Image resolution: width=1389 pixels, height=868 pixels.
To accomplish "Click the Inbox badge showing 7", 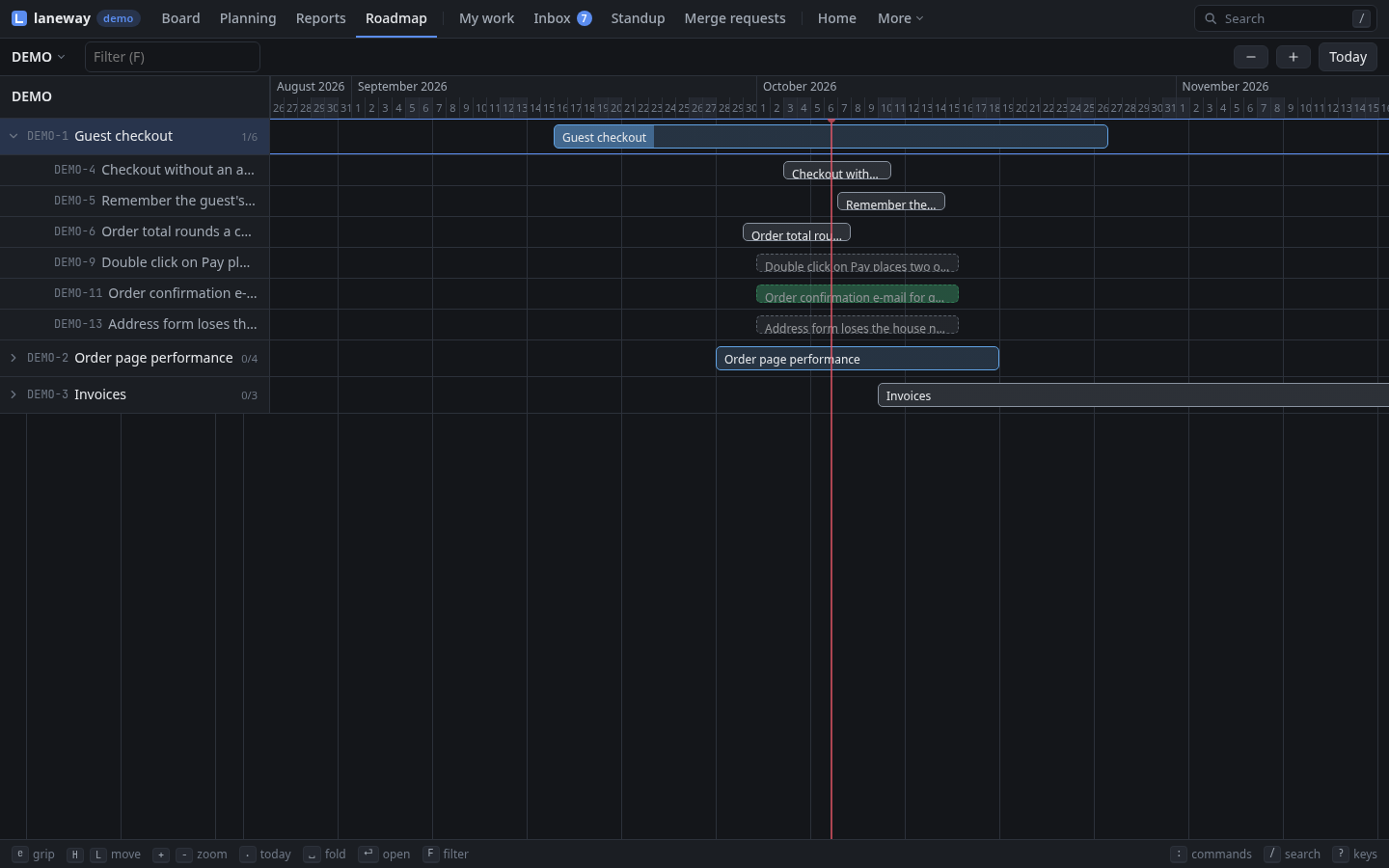I will (585, 18).
